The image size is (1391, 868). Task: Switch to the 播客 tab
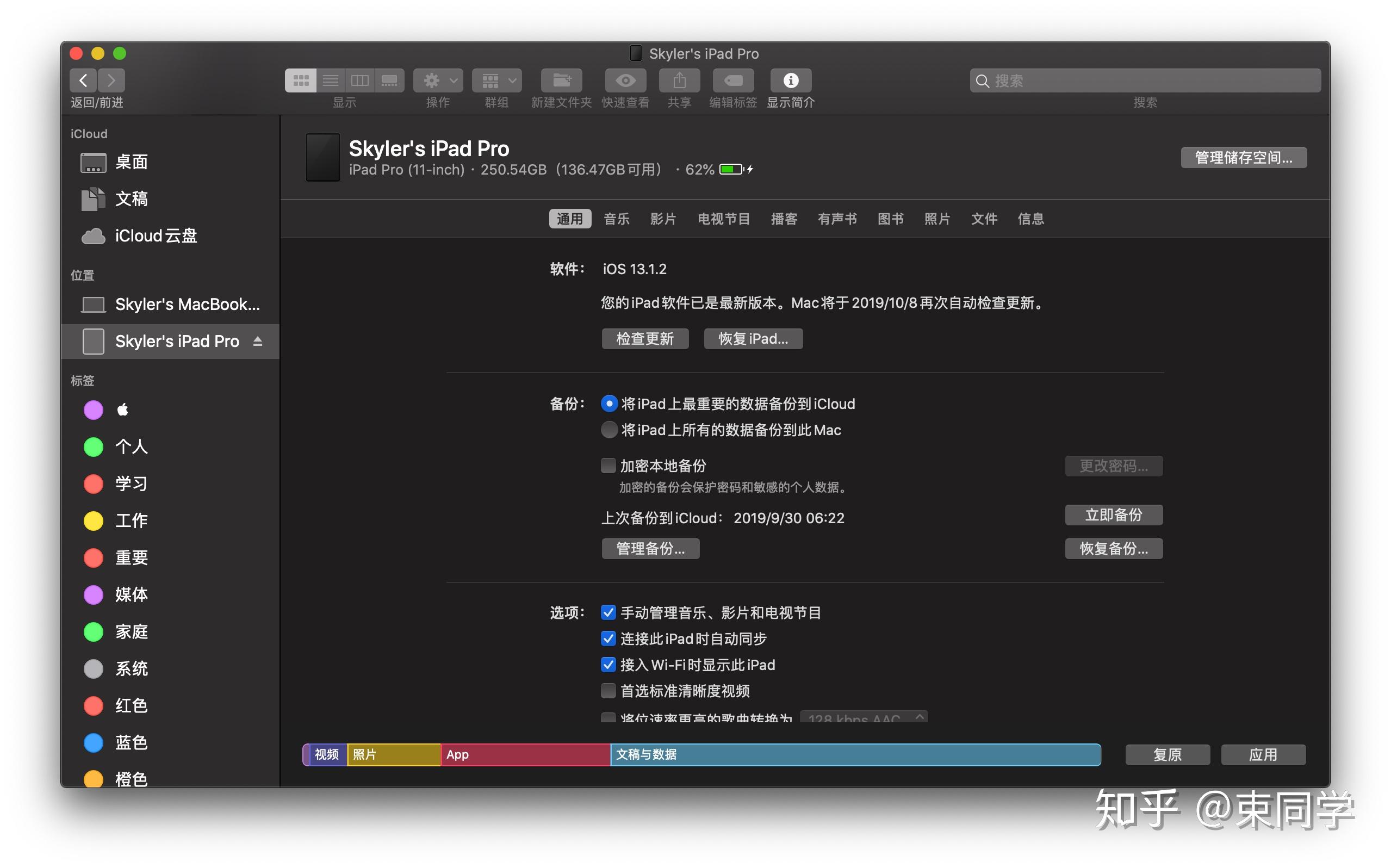785,219
